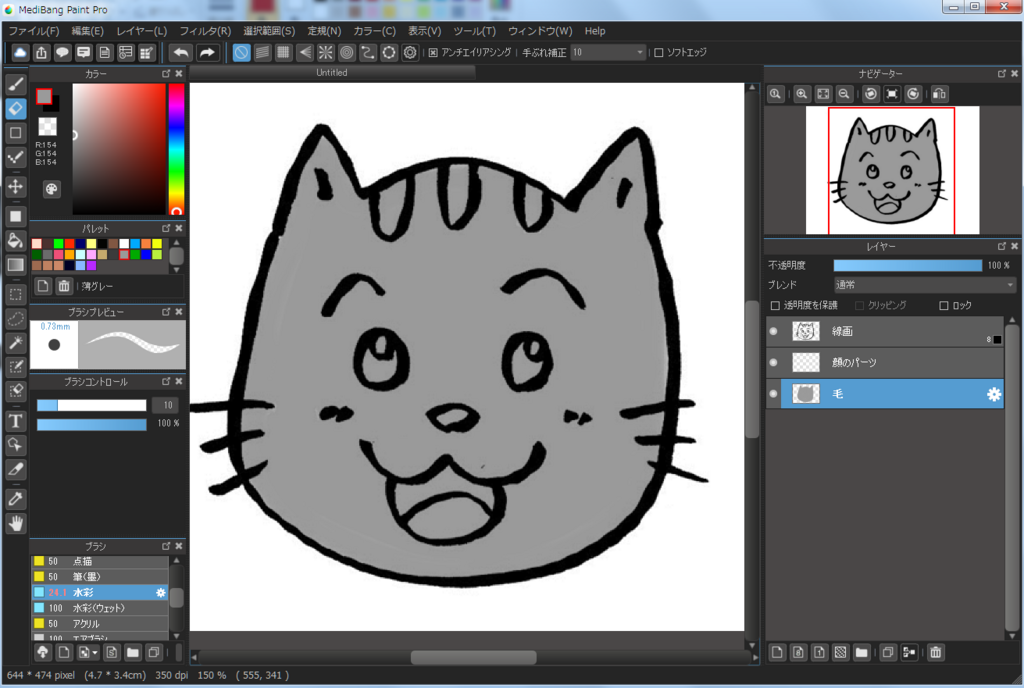
Task: Click the brush size value field
Action: (x=166, y=405)
